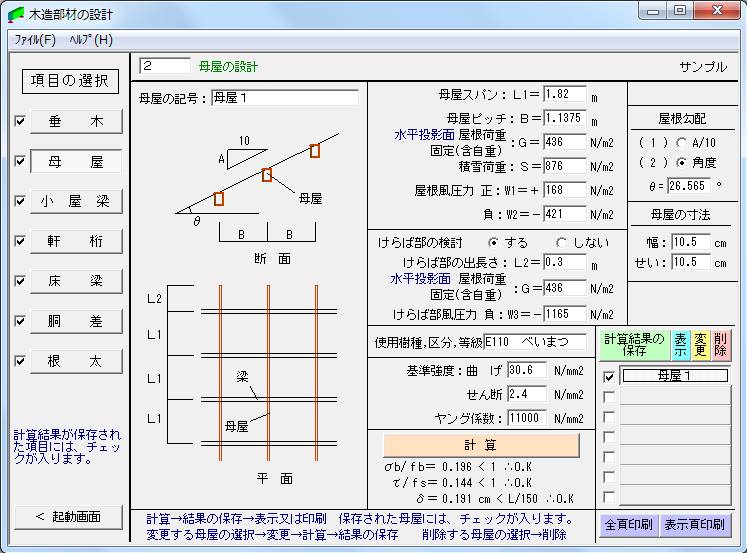The height and width of the screenshot is (553, 747).
Task: Select the 小屋梁 item button
Action: coord(76,201)
